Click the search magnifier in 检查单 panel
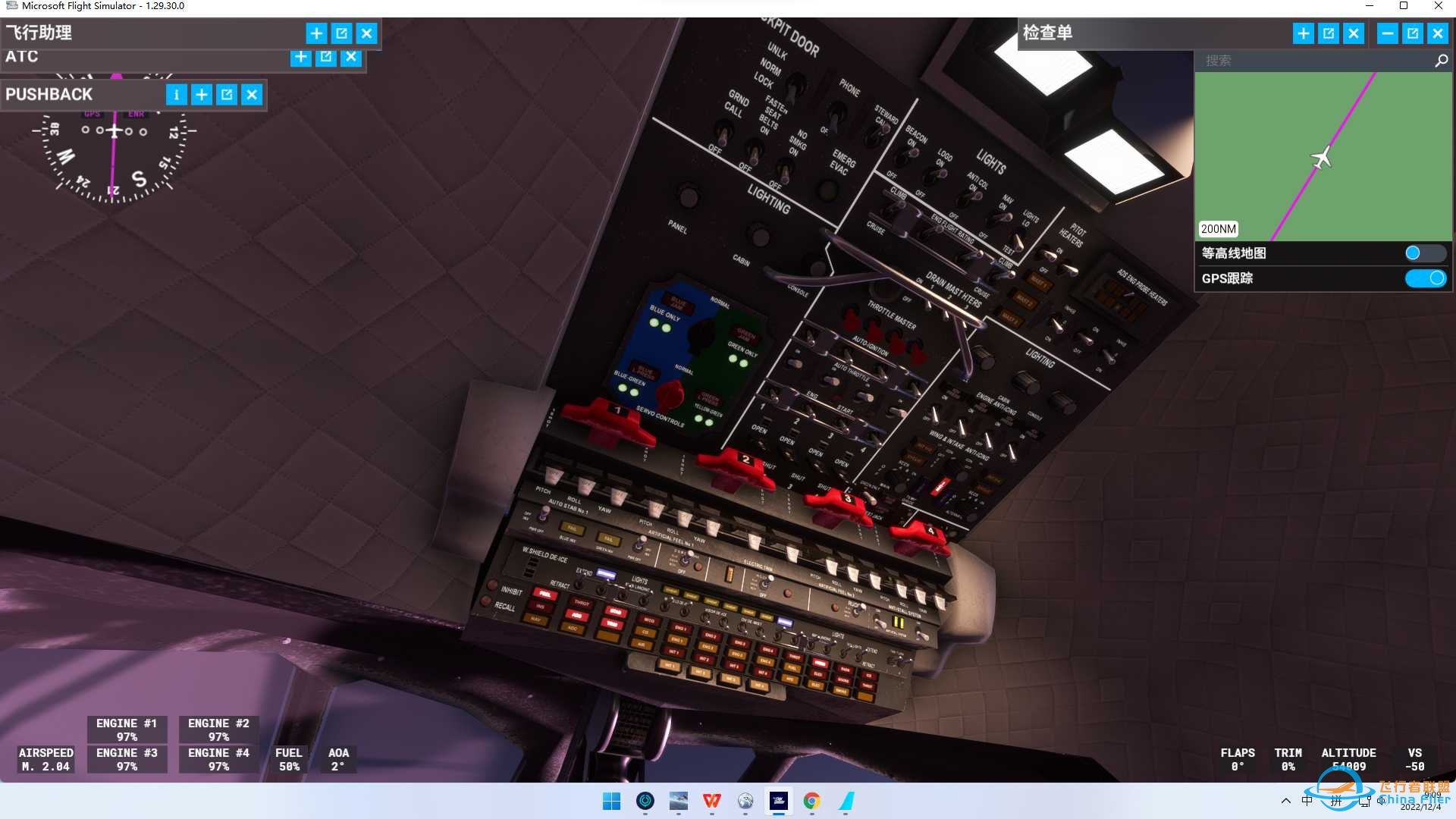This screenshot has width=1456, height=819. point(1441,61)
